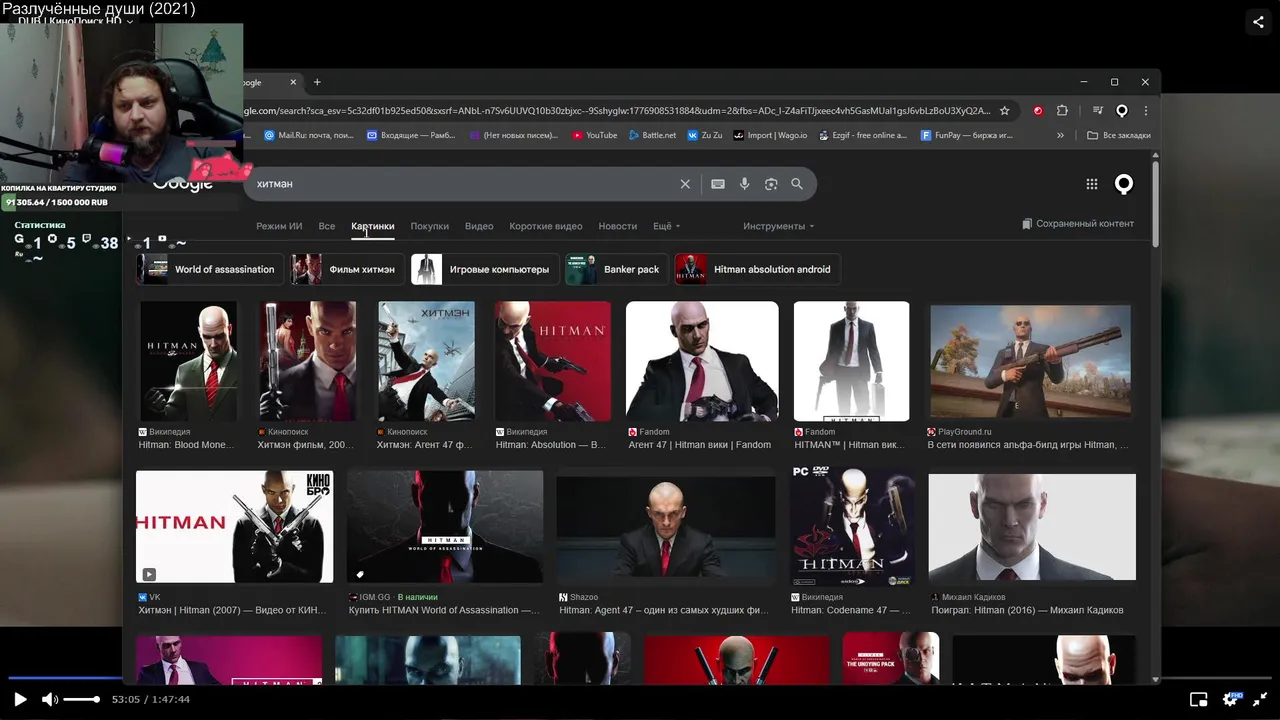Image resolution: width=1280 pixels, height=720 pixels.
Task: Seek on the video progress bar
Action: [x=640, y=678]
